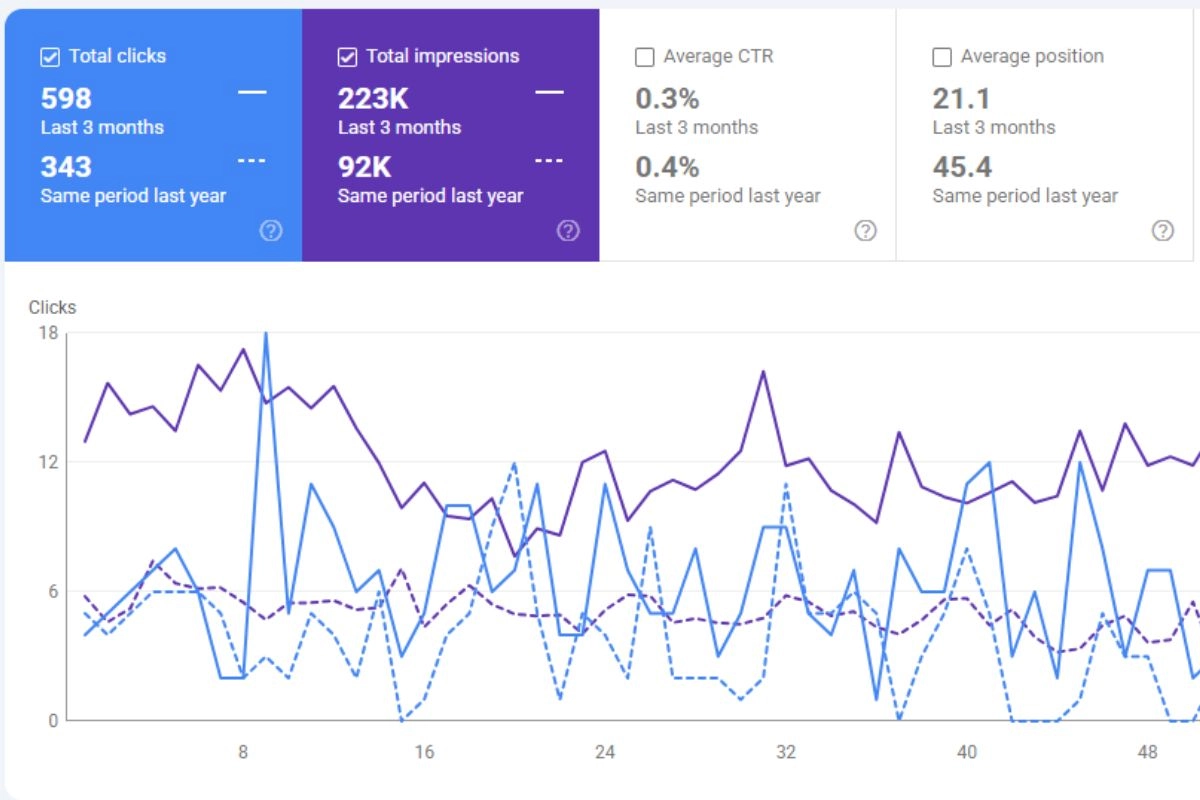Enable the Average CTR checkbox
This screenshot has width=1200, height=800.
(645, 57)
